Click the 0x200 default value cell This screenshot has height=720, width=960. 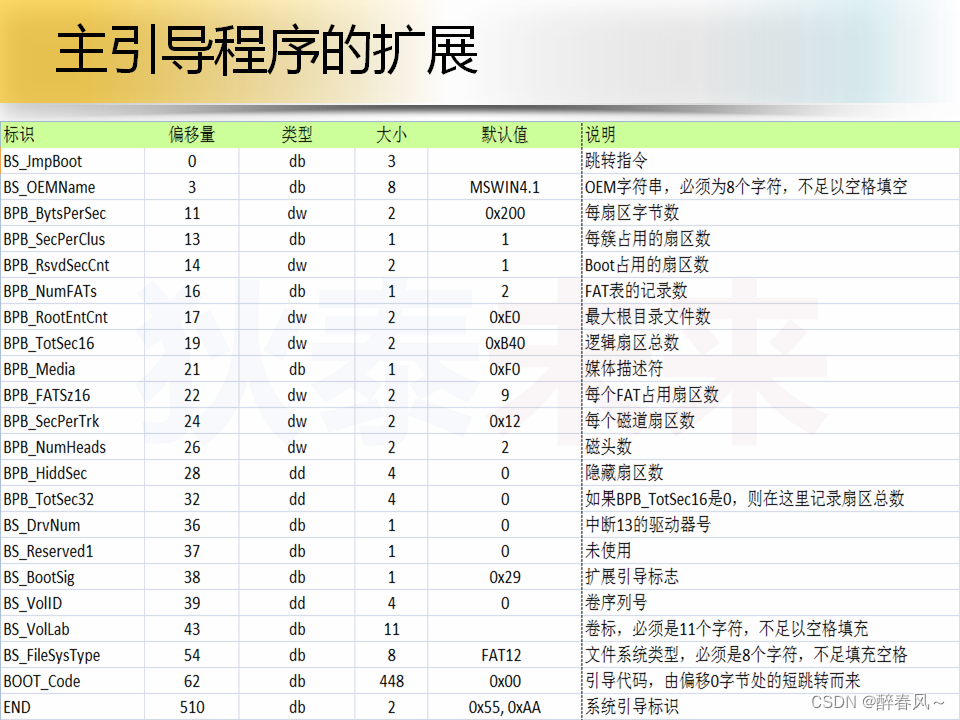click(x=505, y=213)
